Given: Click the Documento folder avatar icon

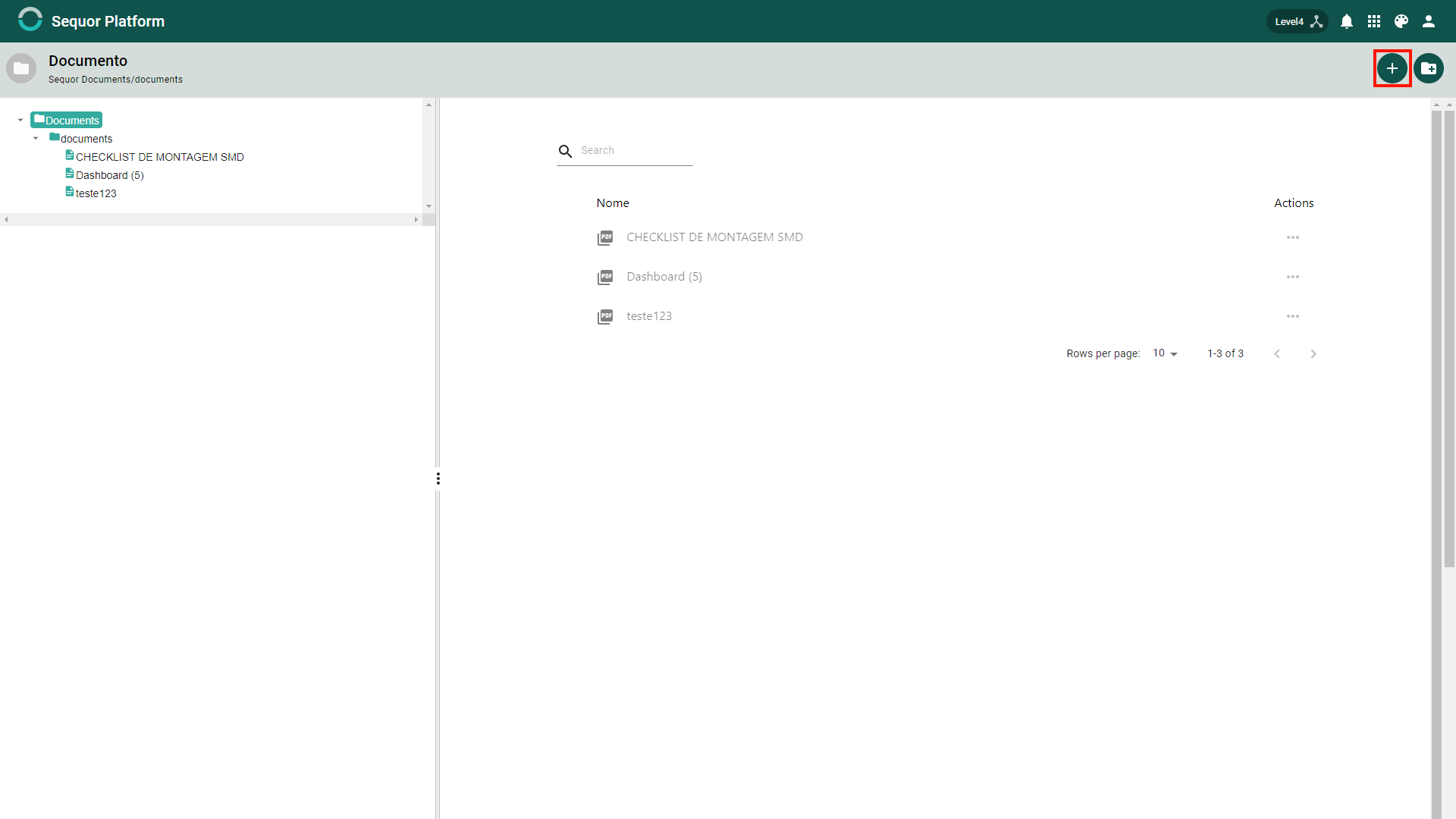Looking at the screenshot, I should (x=21, y=68).
